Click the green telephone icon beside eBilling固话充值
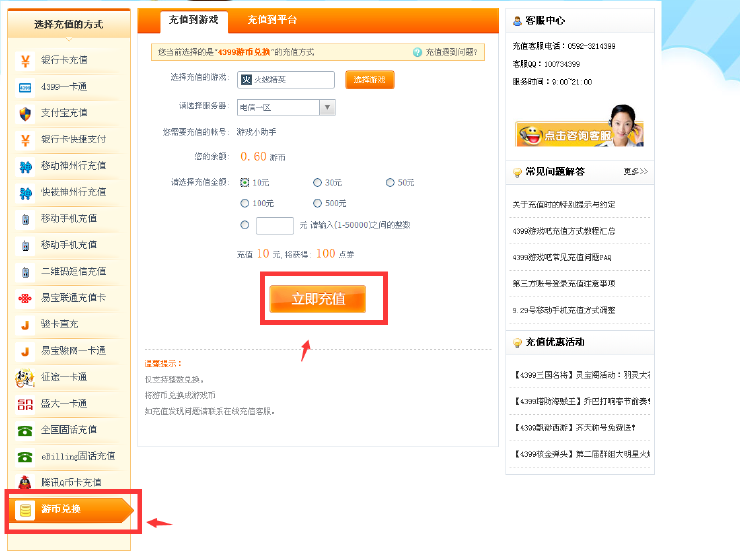The width and height of the screenshot is (740, 556). pyautogui.click(x=25, y=457)
